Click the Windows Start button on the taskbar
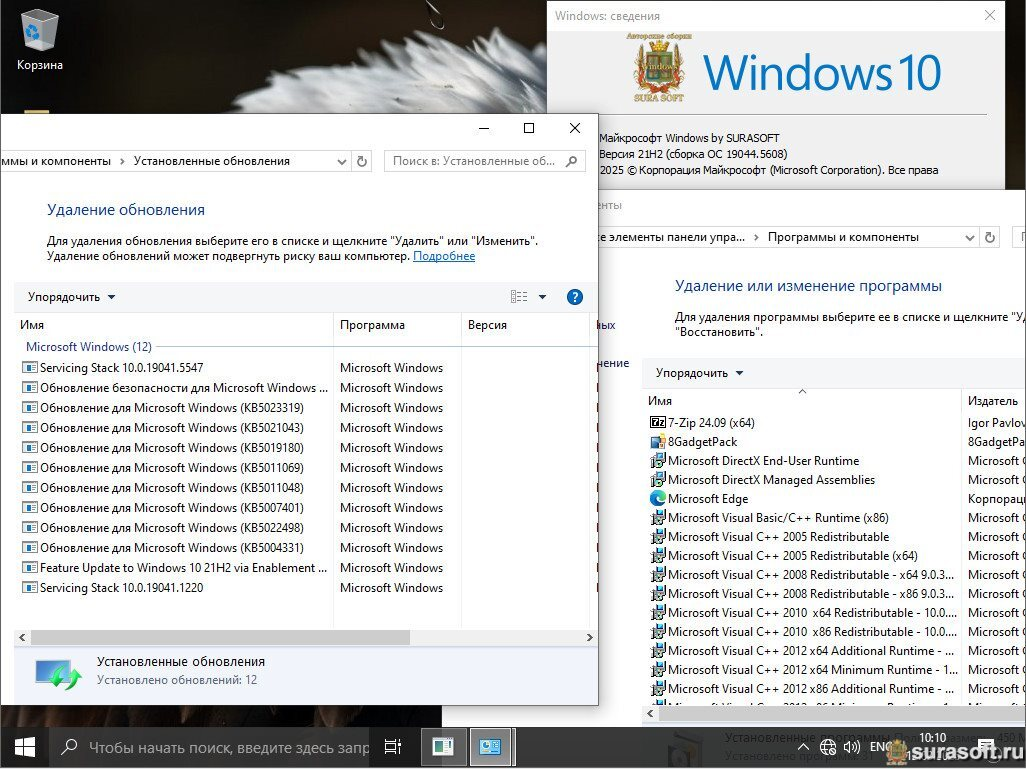Viewport: 1026px width, 769px height. (x=25, y=747)
